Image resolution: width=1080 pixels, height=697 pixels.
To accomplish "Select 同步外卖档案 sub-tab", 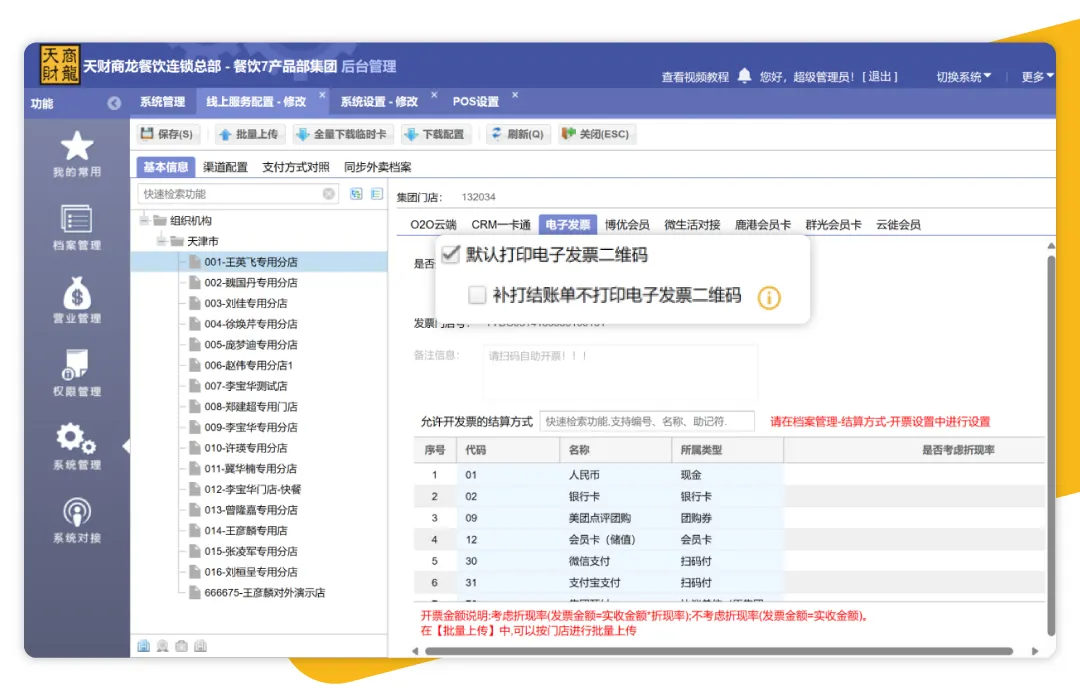I will [377, 167].
